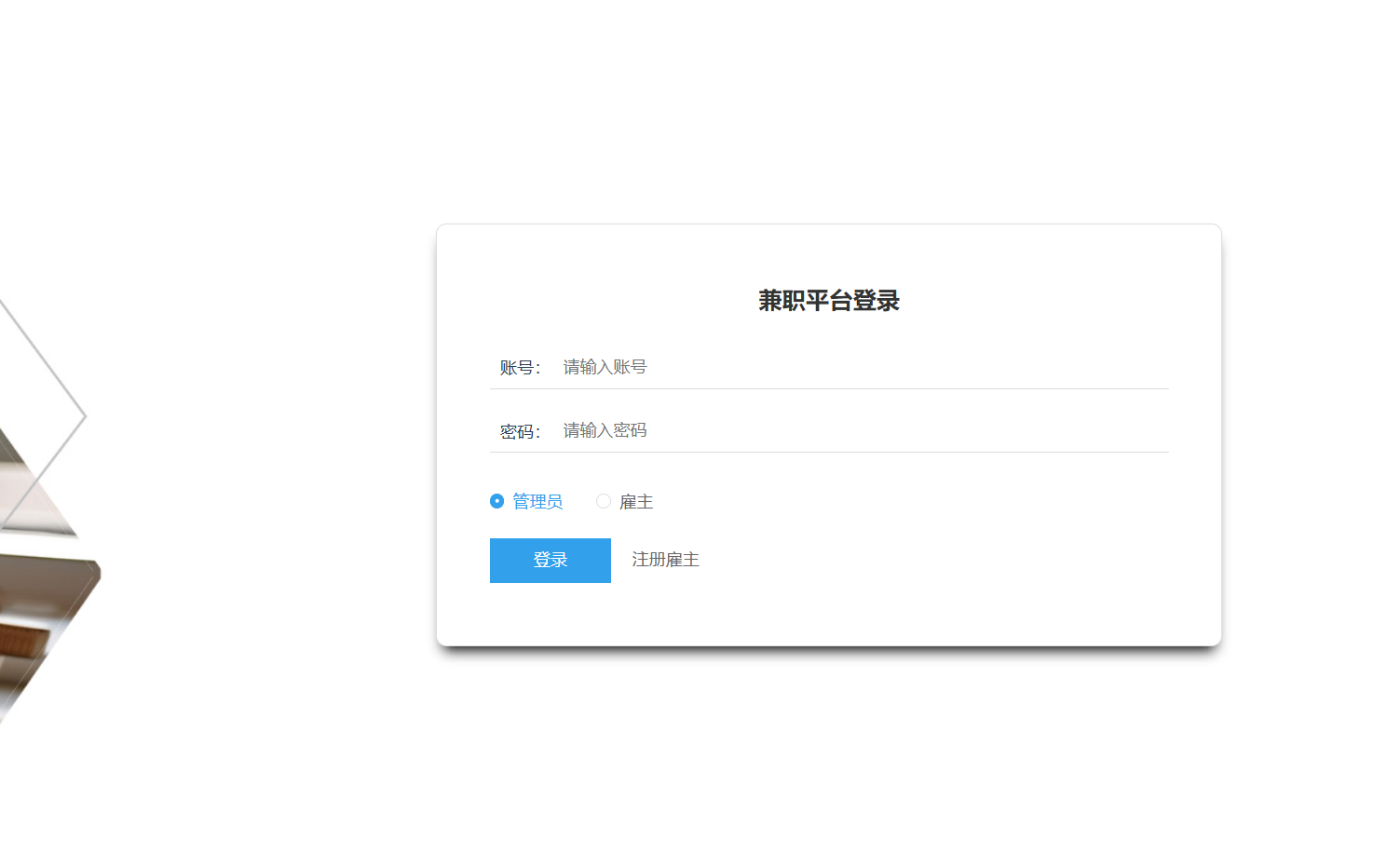Image resolution: width=1387 pixels, height=868 pixels.
Task: Click the 账号: field label
Action: tap(520, 368)
